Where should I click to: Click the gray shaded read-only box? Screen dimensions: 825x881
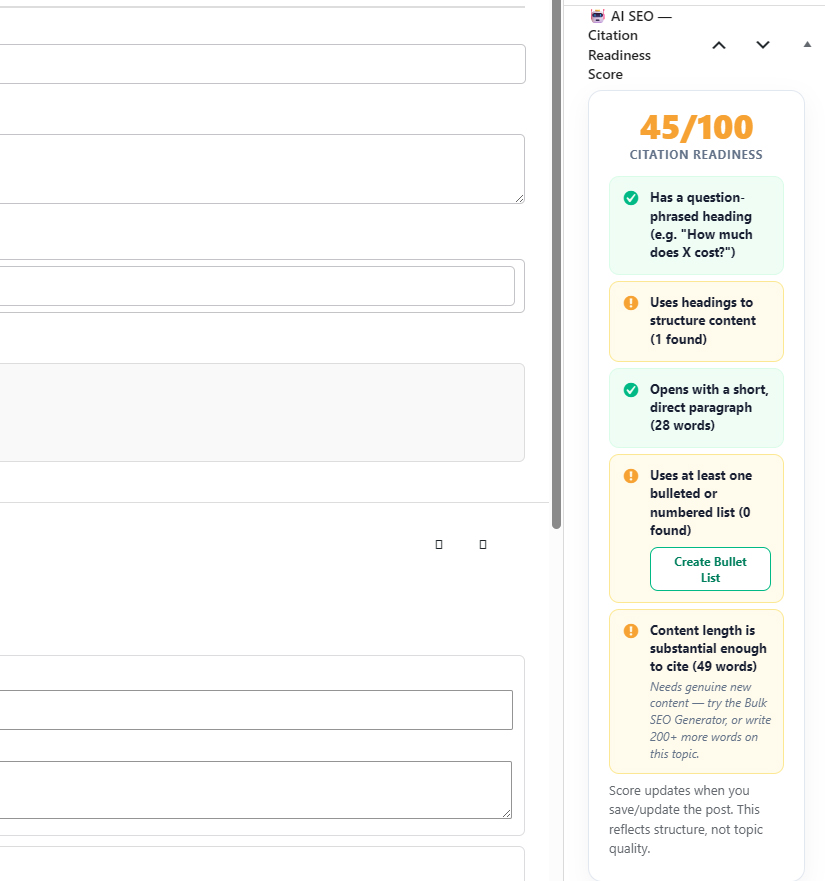[262, 412]
